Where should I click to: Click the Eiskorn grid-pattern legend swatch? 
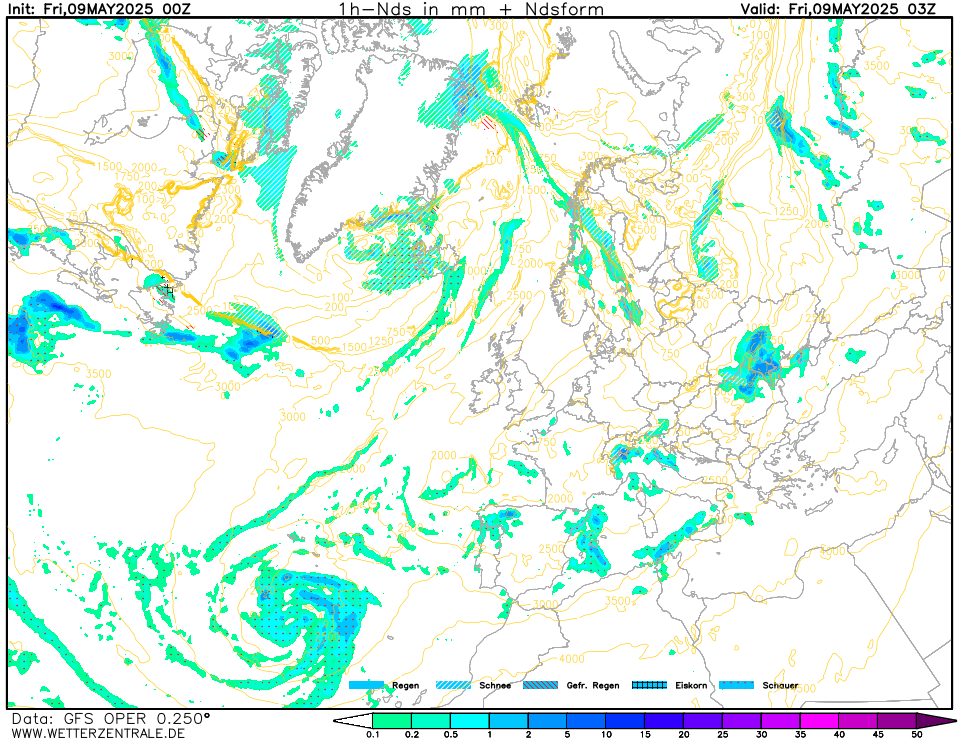pyautogui.click(x=650, y=685)
